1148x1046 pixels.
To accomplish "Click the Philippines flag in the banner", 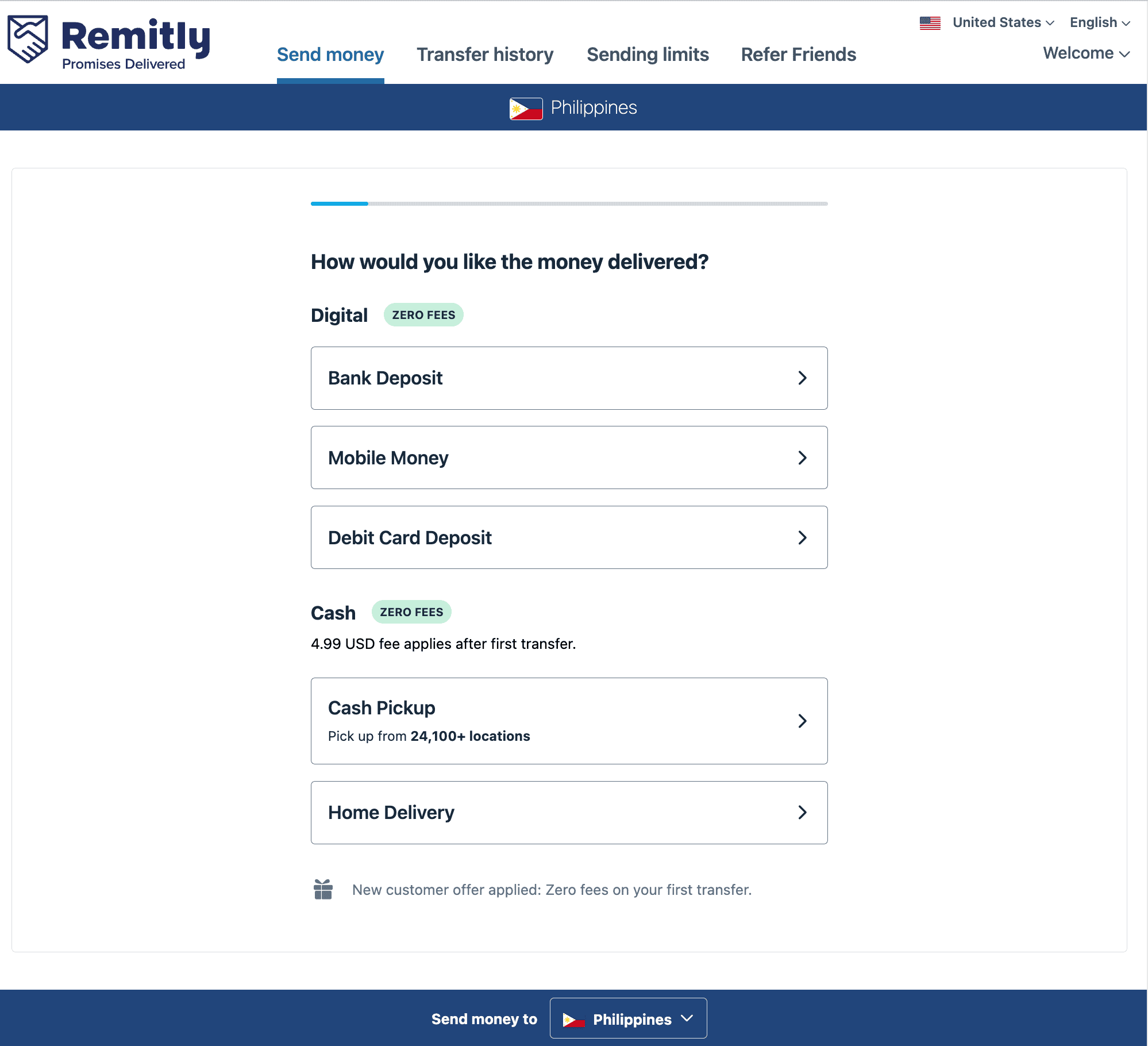I will [525, 107].
